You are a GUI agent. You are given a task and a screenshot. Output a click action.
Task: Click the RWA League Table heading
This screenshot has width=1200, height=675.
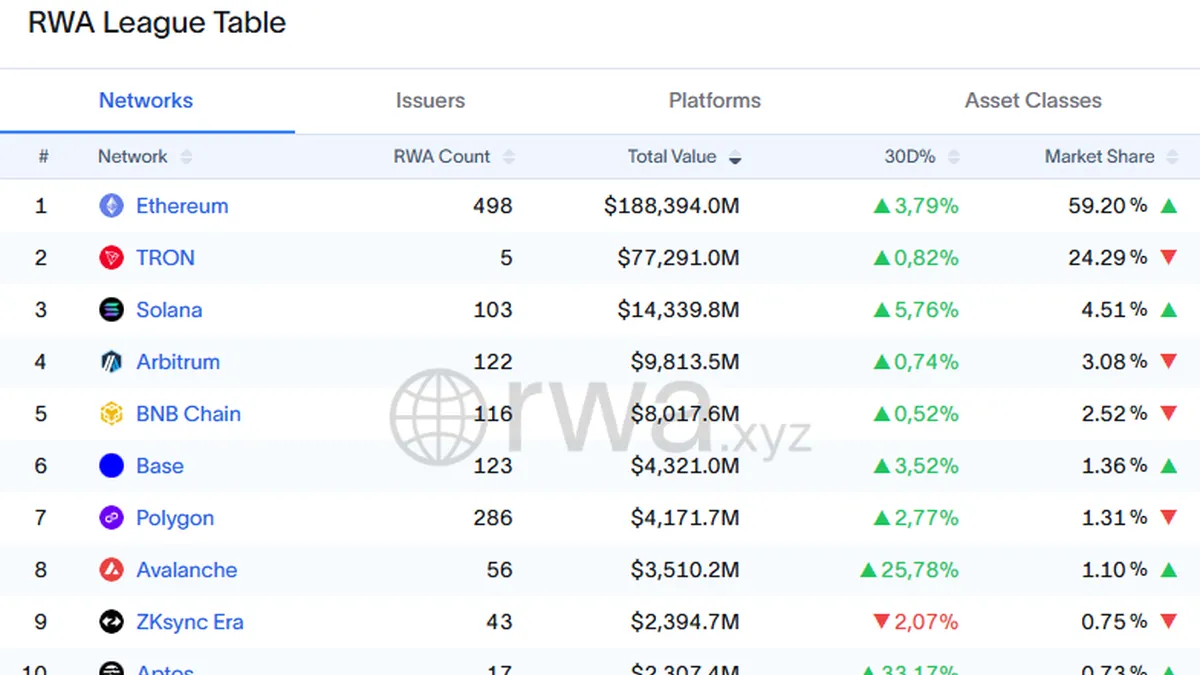pos(157,23)
